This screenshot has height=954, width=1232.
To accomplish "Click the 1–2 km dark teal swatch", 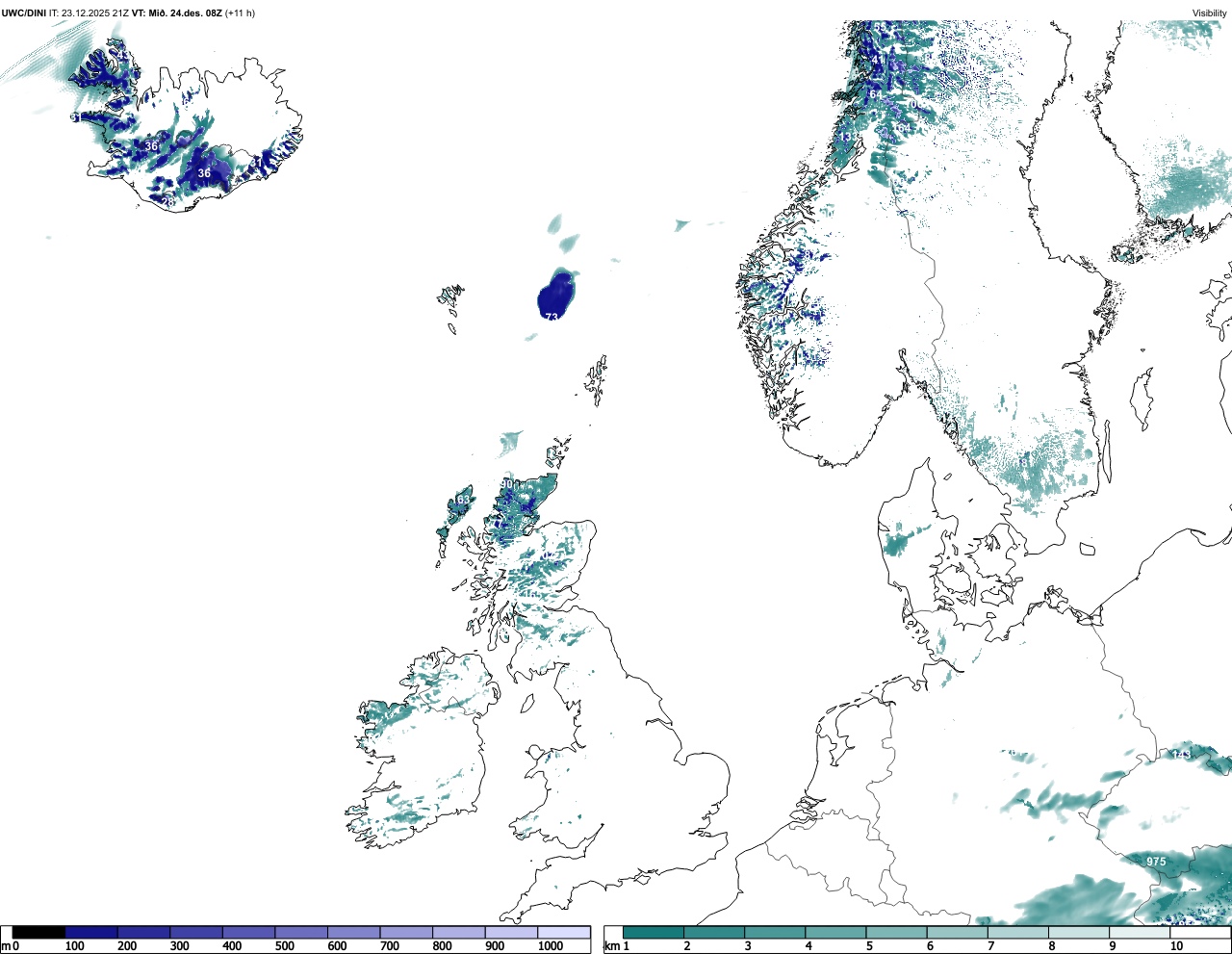I will click(654, 932).
